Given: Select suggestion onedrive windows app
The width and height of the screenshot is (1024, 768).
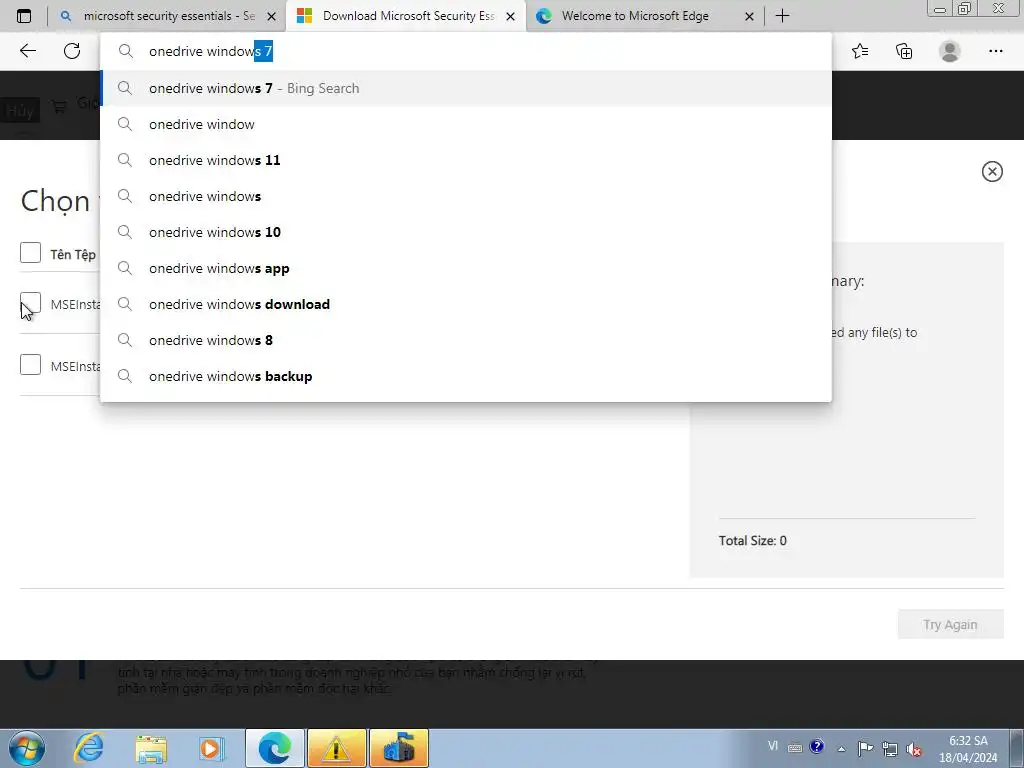Looking at the screenshot, I should pyautogui.click(x=466, y=268).
